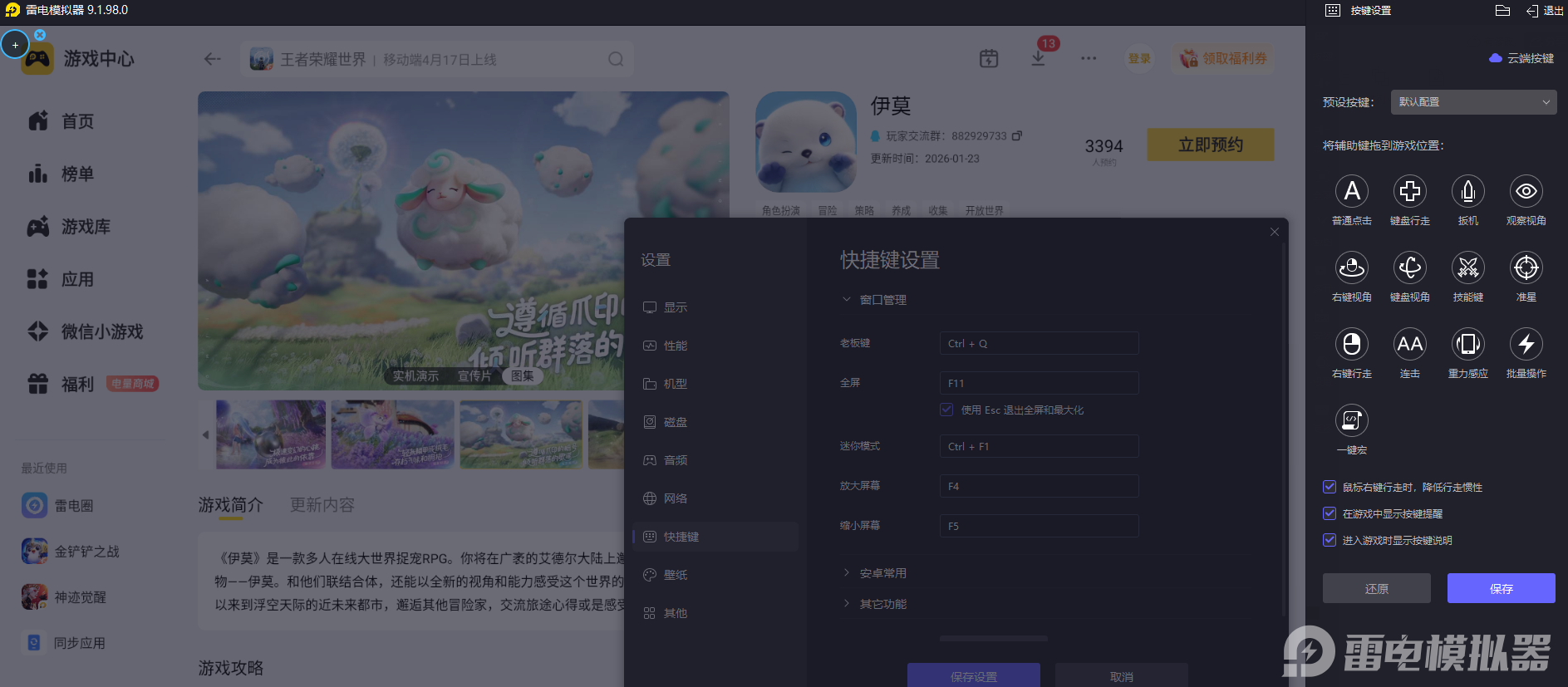This screenshot has width=1568, height=687.
Task: Click the 缩小屏幕 shortcut field F5
Action: (x=1039, y=526)
